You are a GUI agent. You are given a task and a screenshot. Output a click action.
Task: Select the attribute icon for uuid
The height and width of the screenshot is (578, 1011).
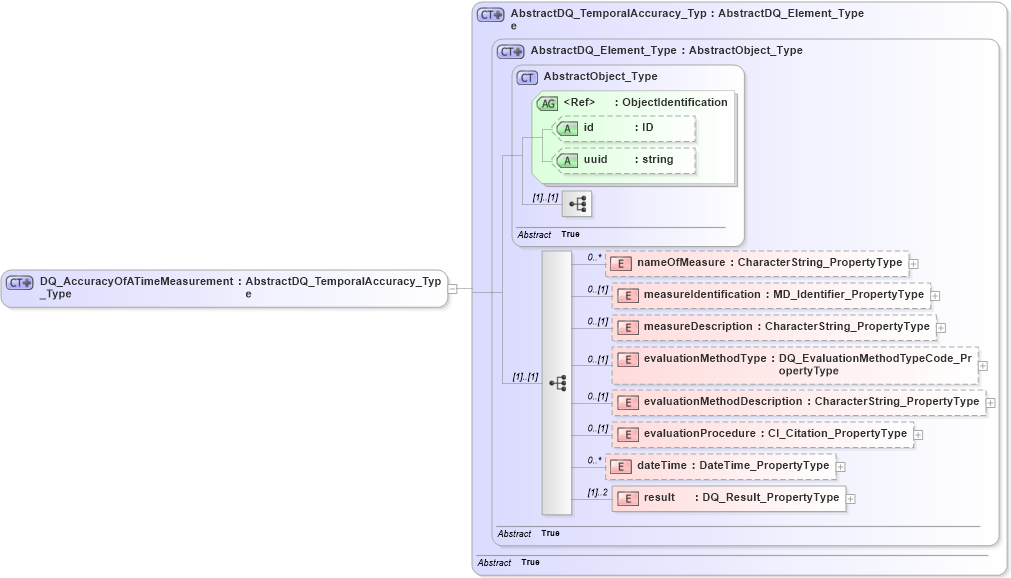(568, 160)
